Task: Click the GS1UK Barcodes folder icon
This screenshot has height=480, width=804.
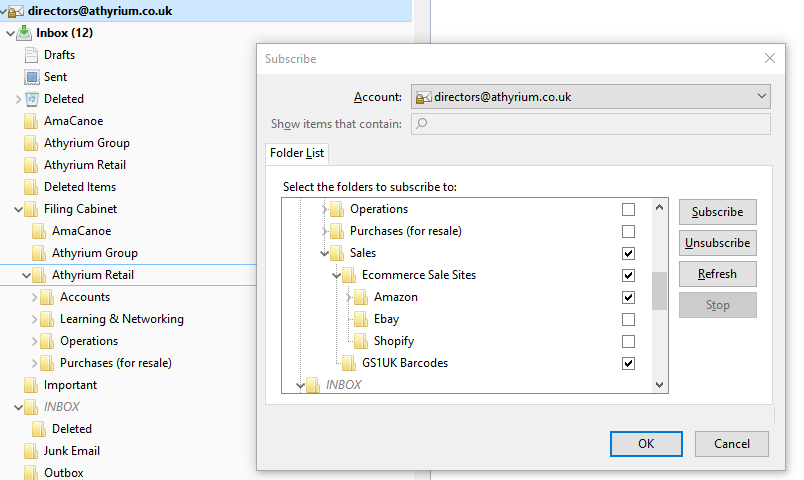Action: 349,363
